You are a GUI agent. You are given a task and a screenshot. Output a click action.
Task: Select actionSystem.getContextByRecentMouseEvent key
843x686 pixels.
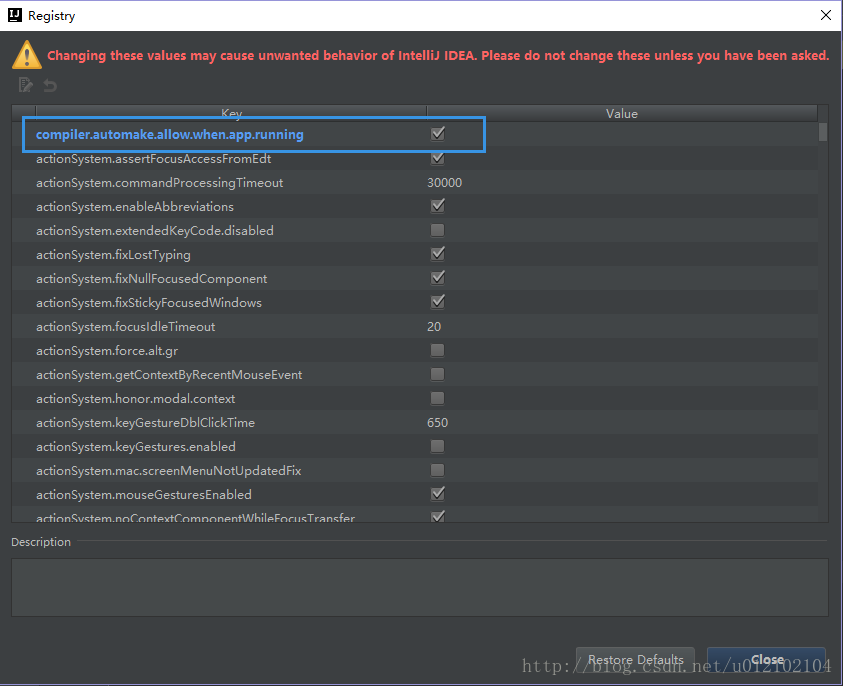tap(169, 375)
